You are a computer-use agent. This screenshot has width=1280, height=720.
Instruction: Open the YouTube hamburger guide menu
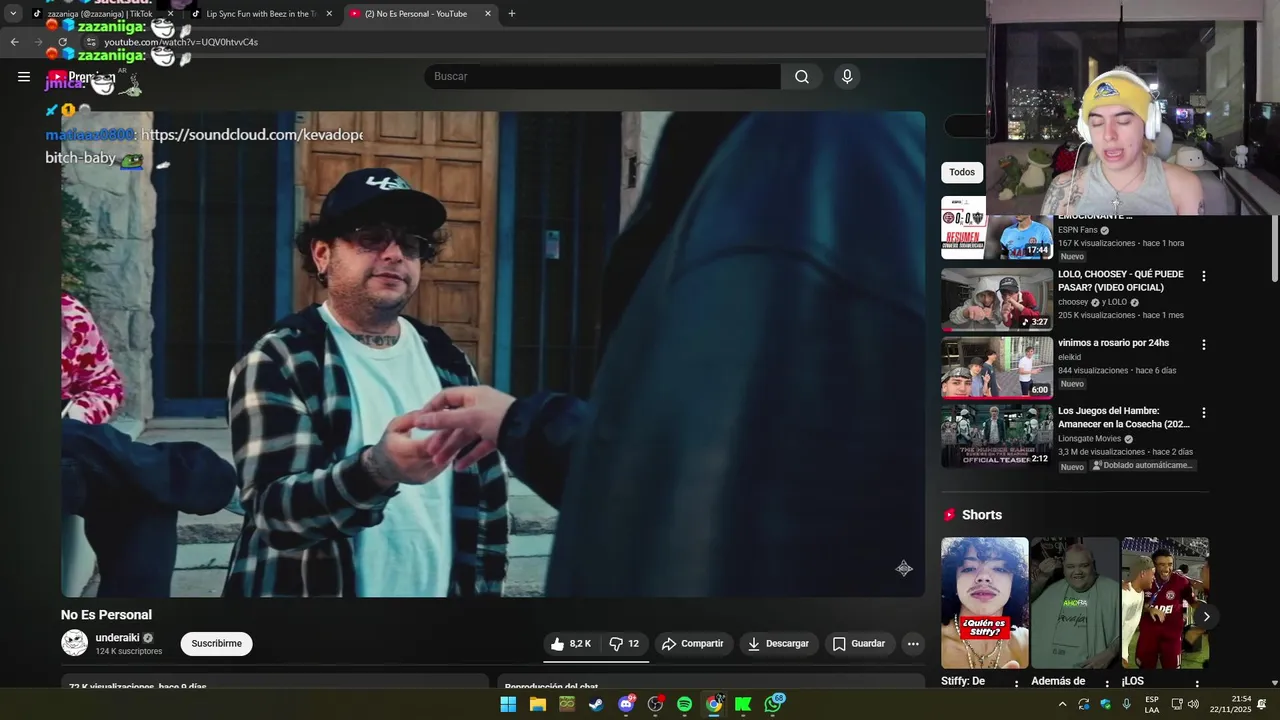tap(24, 76)
